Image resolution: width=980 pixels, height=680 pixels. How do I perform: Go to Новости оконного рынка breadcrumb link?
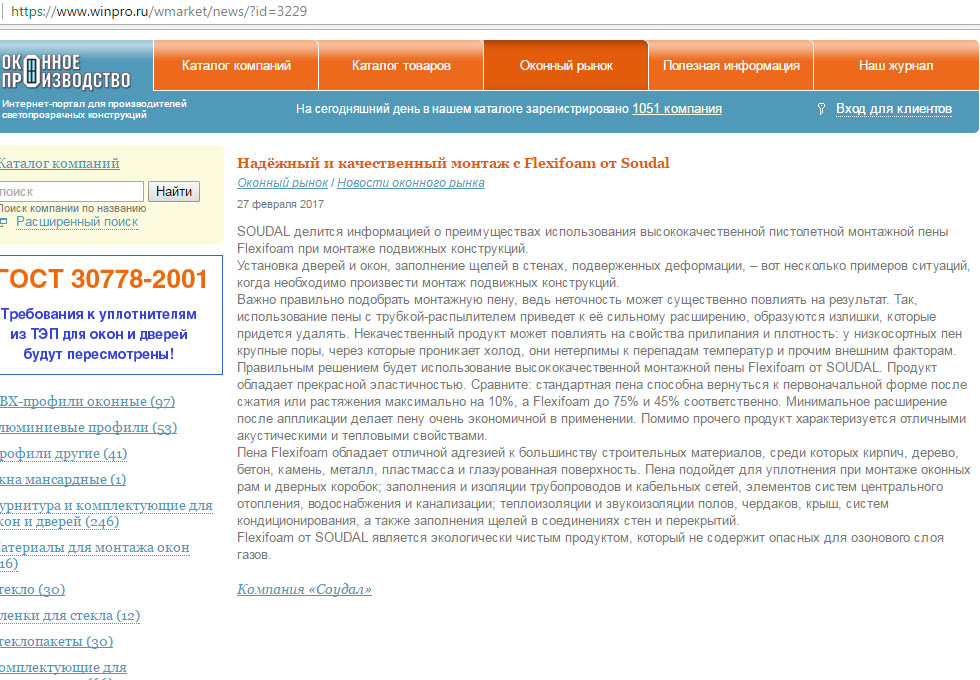click(411, 182)
